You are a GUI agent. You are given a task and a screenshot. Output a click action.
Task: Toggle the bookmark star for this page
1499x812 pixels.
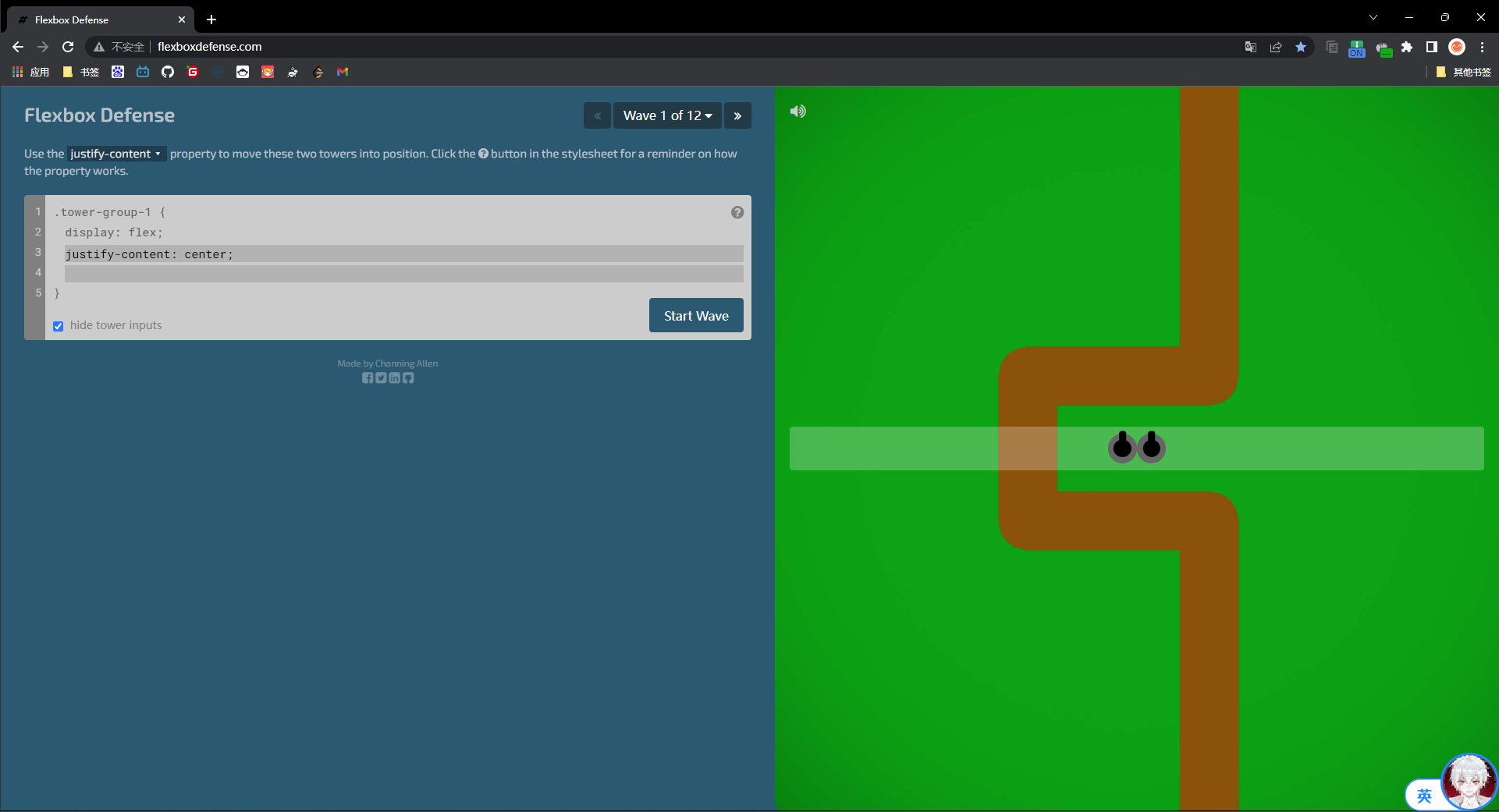[1301, 47]
